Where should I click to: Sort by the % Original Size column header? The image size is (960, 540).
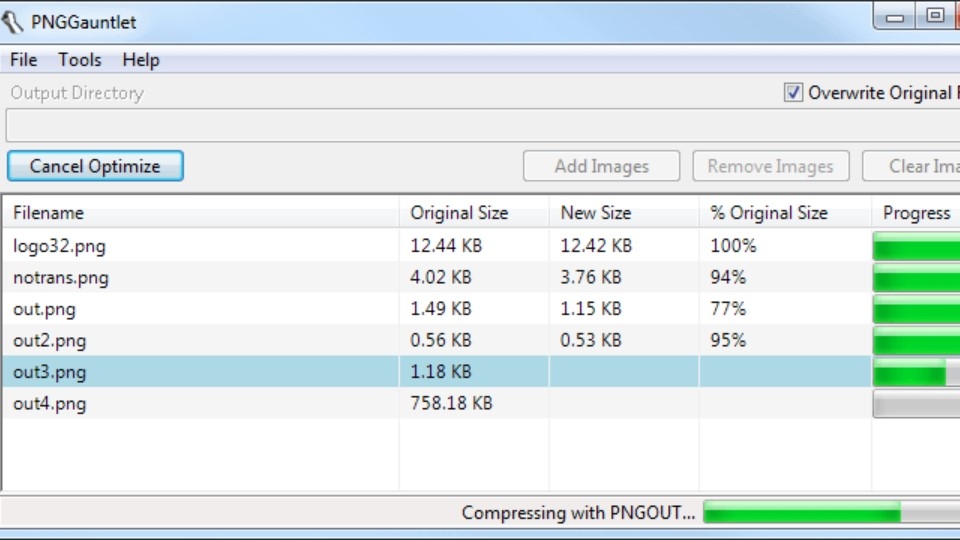tap(785, 212)
